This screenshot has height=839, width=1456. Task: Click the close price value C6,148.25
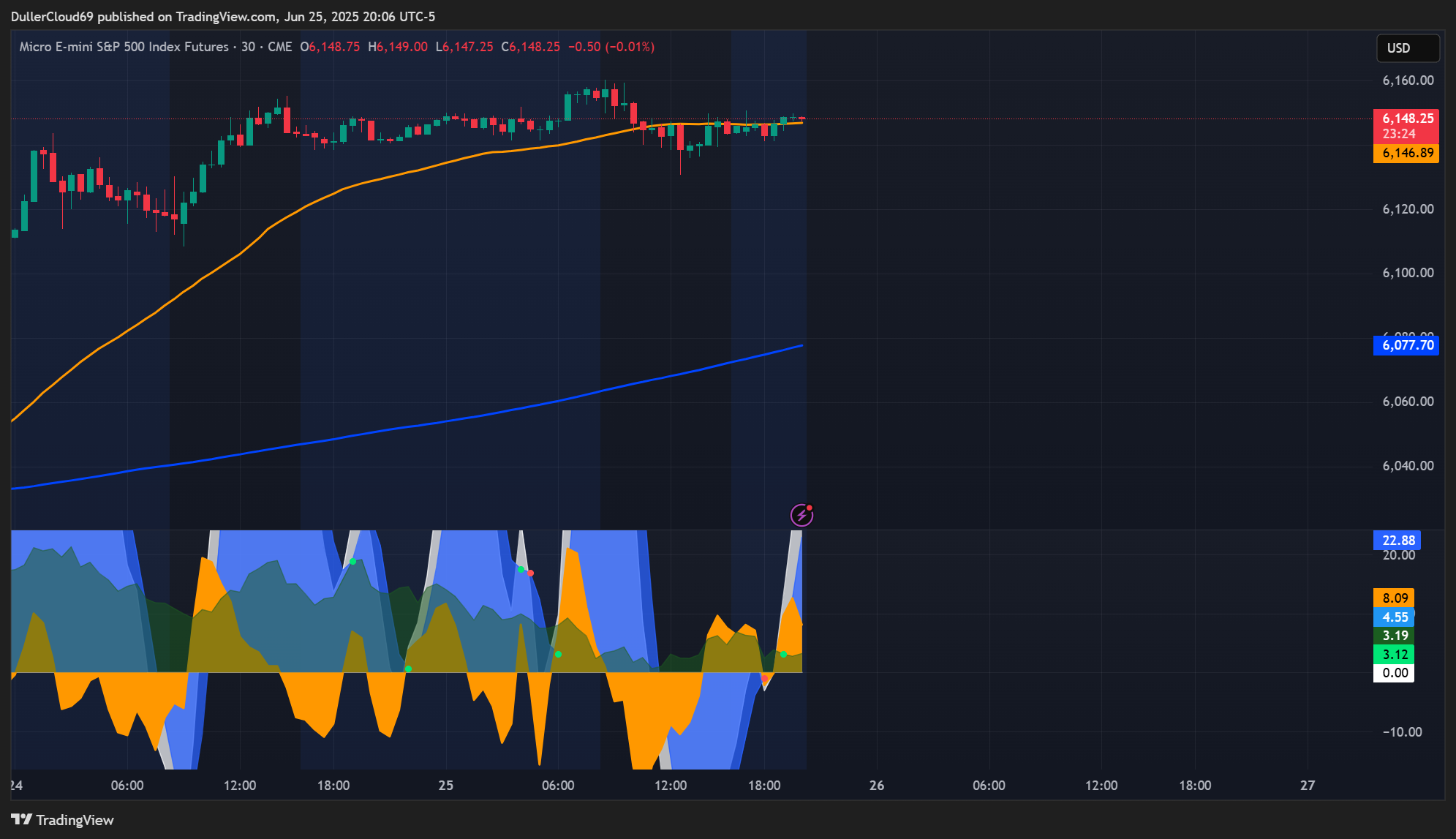[531, 47]
